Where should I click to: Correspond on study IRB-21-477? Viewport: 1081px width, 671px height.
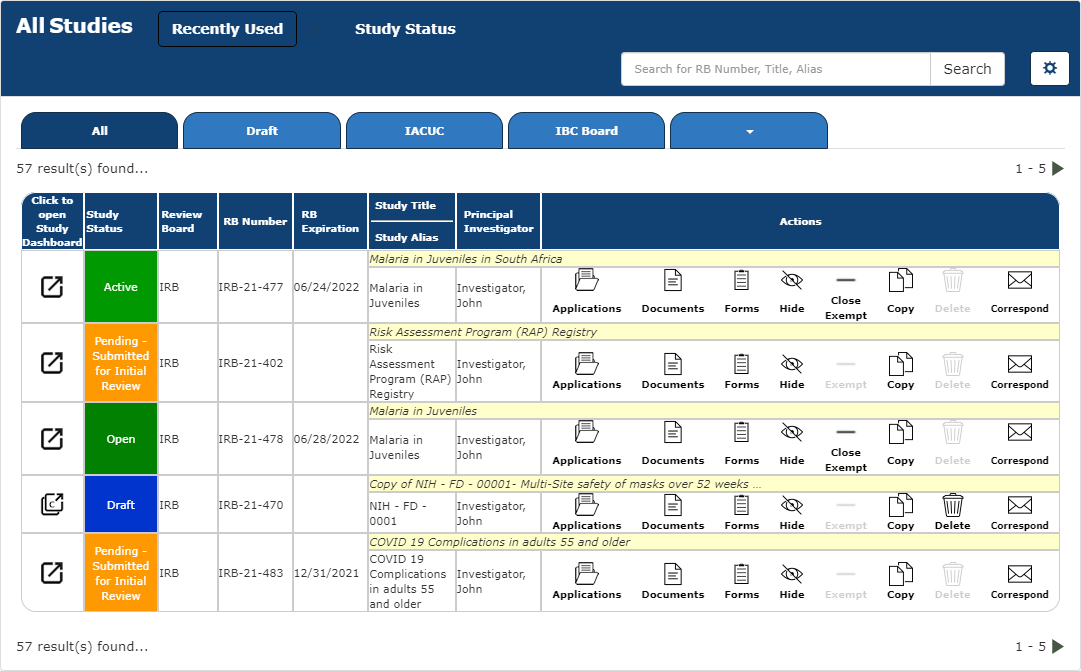click(1020, 291)
